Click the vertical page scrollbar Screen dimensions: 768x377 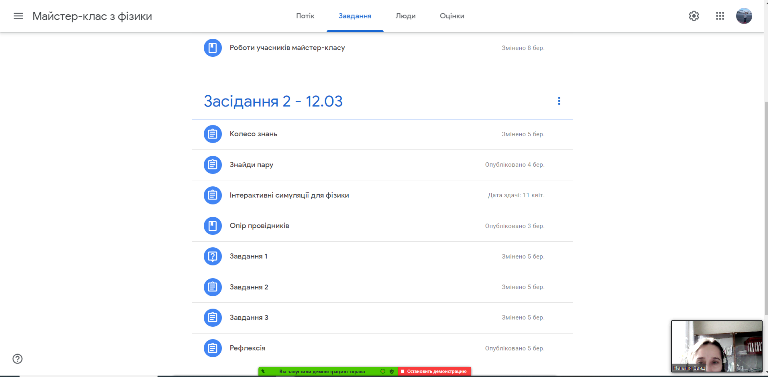tap(765, 208)
